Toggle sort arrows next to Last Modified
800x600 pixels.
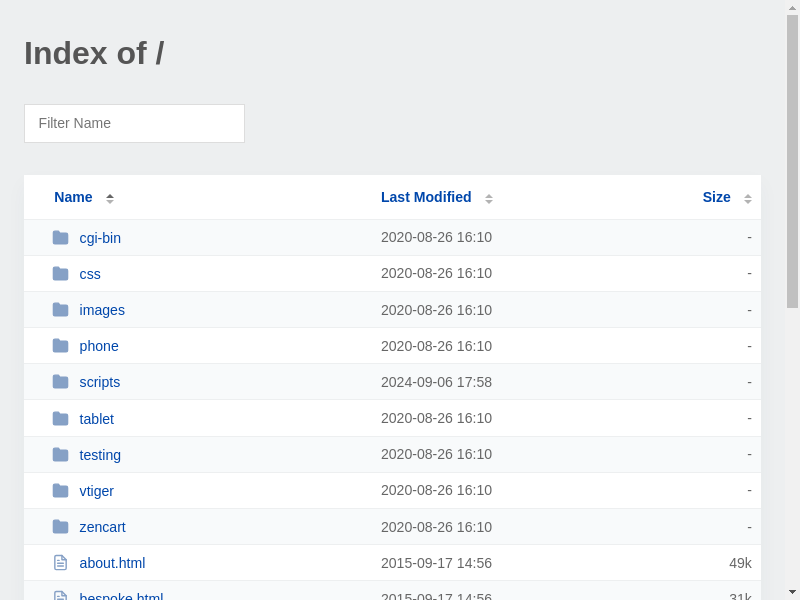489,198
